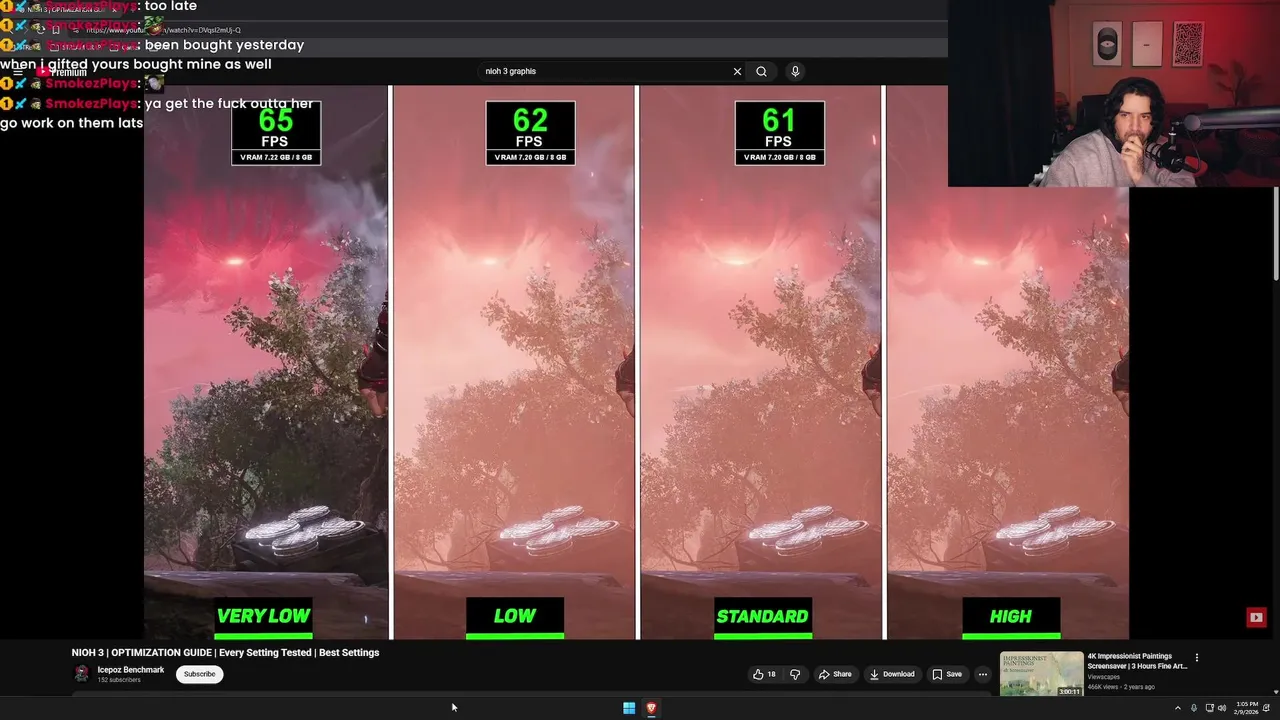Viewport: 1280px width, 720px height.
Task: Subscribe to Icepoz Benchmark
Action: [199, 674]
